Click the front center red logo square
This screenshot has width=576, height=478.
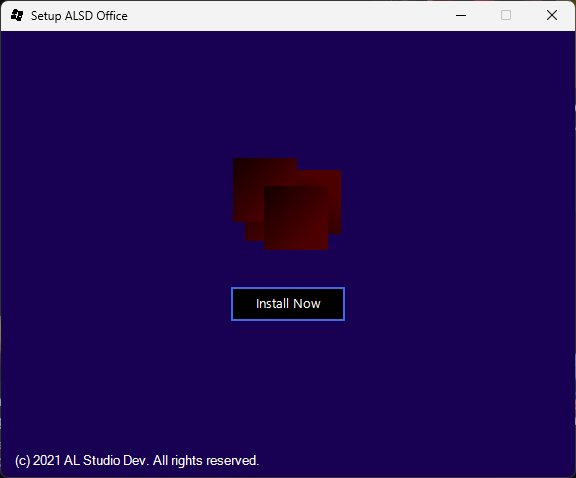tap(296, 218)
